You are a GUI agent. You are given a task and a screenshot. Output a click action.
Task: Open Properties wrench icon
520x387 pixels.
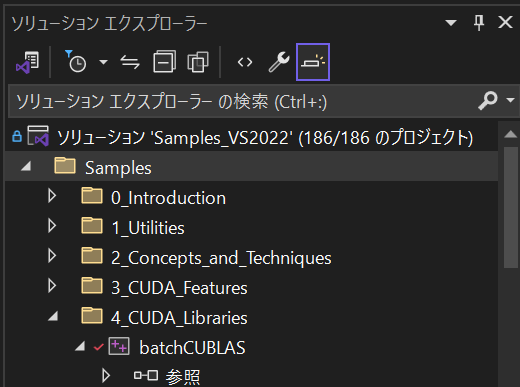click(x=279, y=62)
